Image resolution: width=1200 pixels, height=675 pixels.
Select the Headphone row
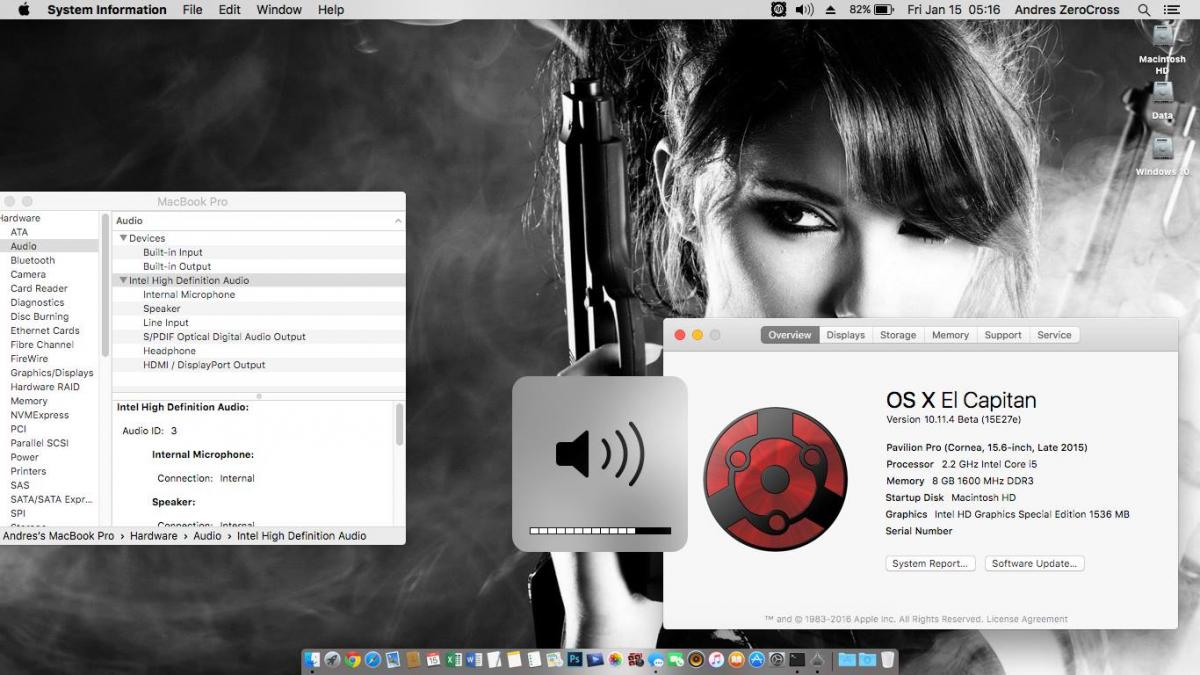coord(259,350)
